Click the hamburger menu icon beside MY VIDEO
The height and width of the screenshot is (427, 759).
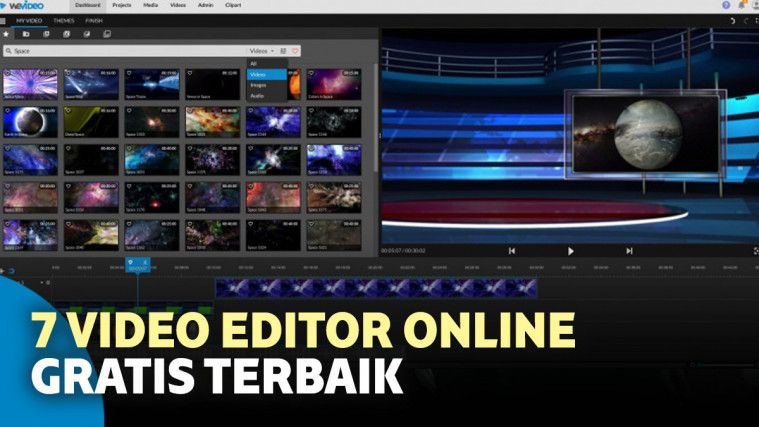[3, 21]
